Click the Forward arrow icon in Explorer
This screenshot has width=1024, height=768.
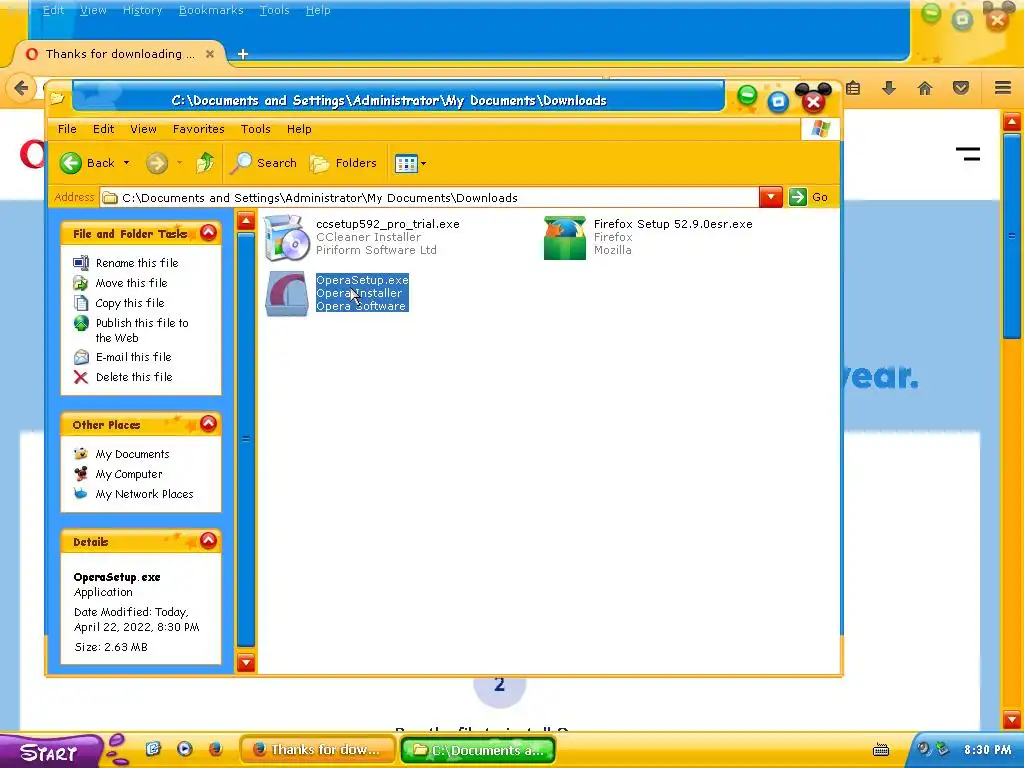(x=157, y=163)
